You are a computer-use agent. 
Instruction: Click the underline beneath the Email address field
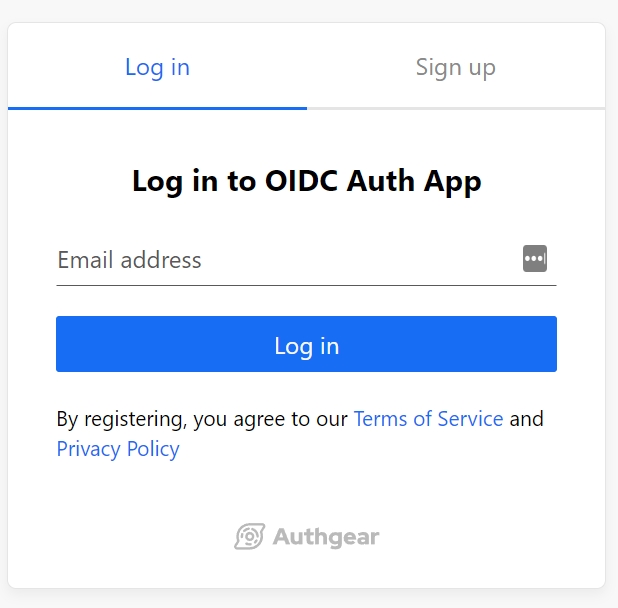[306, 285]
